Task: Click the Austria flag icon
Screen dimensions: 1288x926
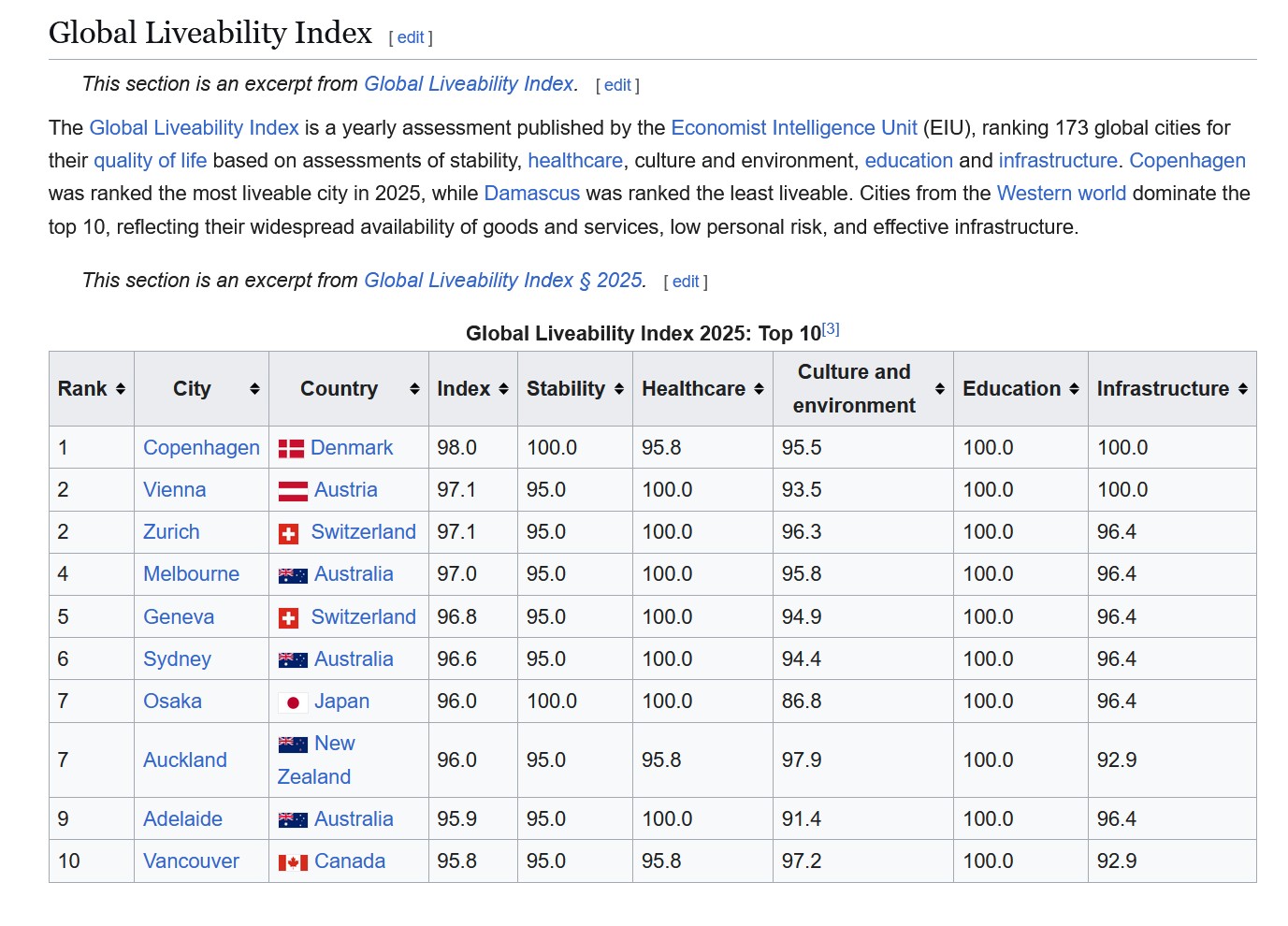Action: (293, 491)
